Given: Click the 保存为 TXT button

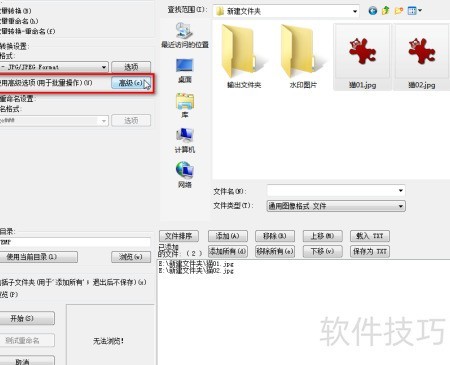Looking at the screenshot, I should click(x=370, y=251).
